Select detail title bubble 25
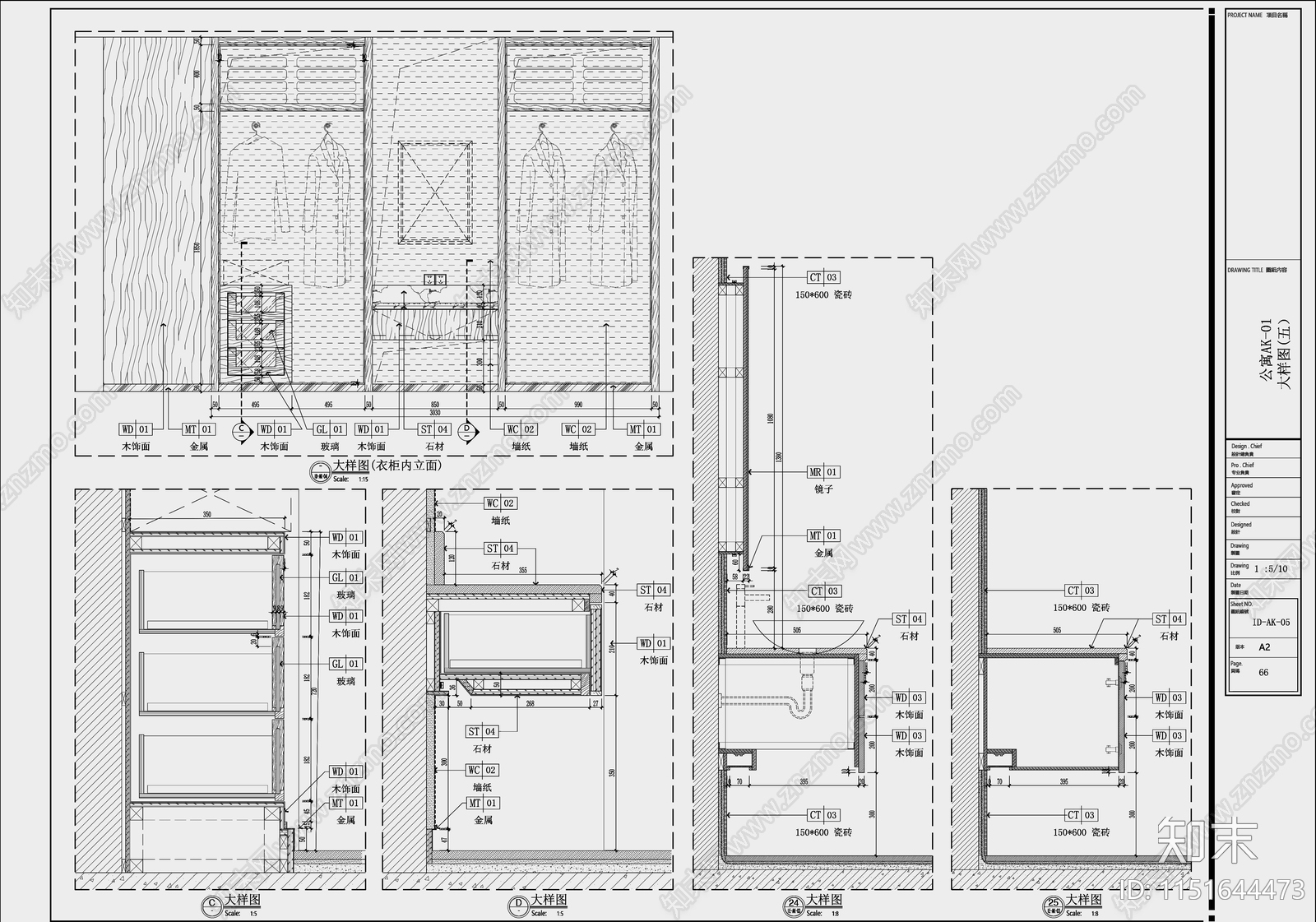The height and width of the screenshot is (922, 1316). 1054,906
